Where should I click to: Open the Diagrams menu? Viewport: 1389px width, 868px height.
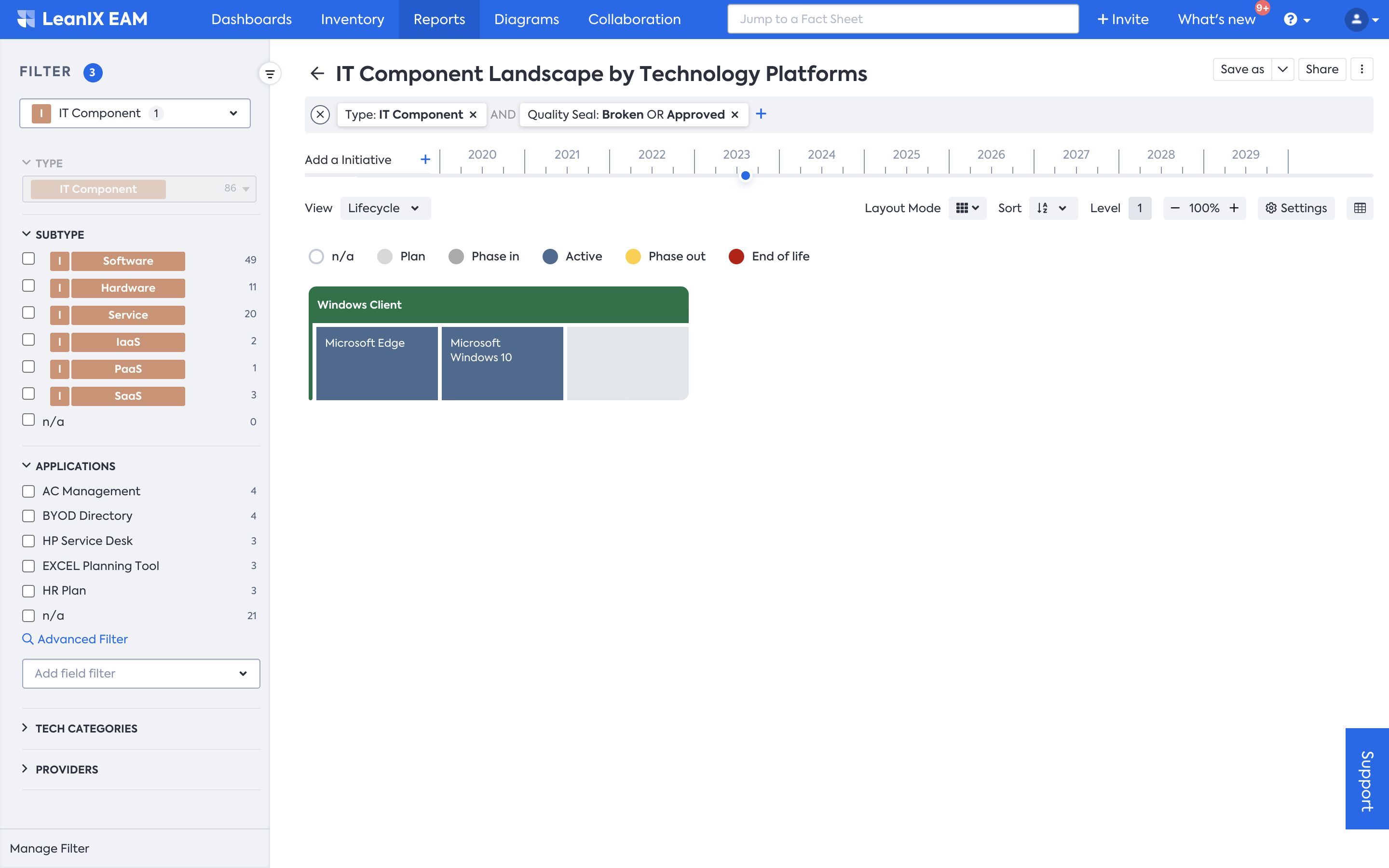pos(526,19)
